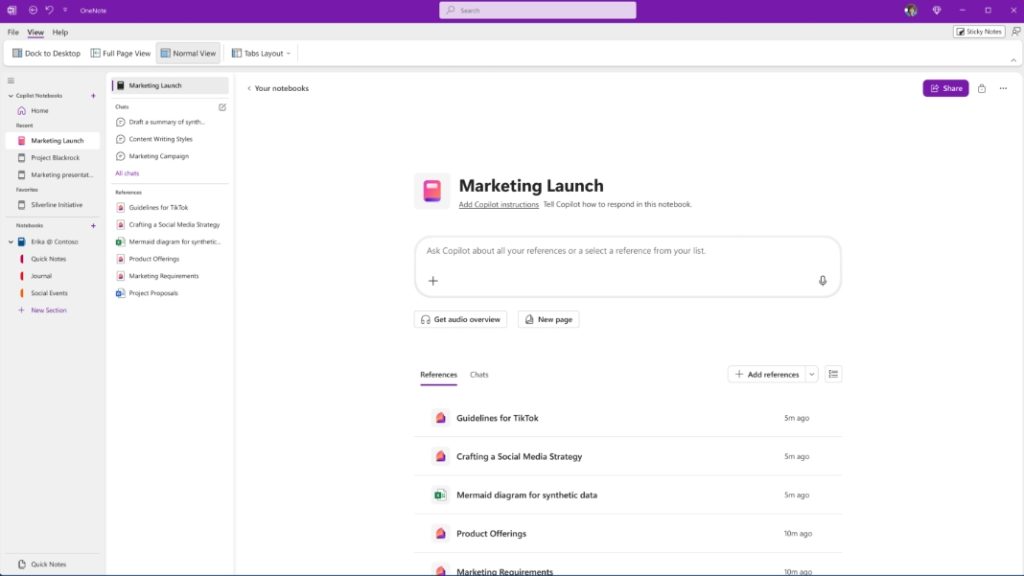Collapse the ribbon with chevron
Screen dimensions: 1024x576
tap(1013, 60)
